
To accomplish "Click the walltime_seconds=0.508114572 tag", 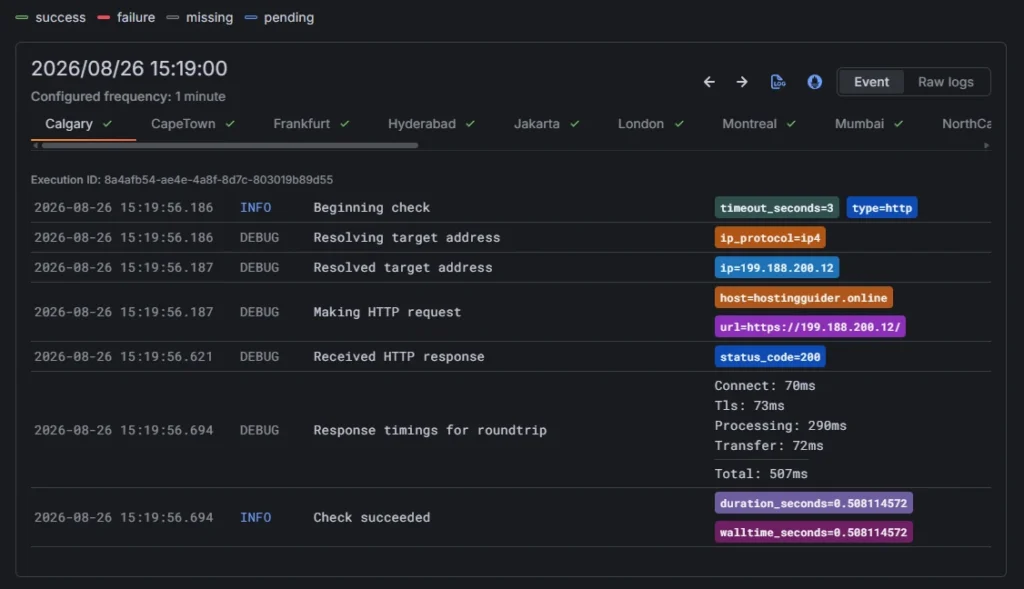I will click(x=813, y=532).
